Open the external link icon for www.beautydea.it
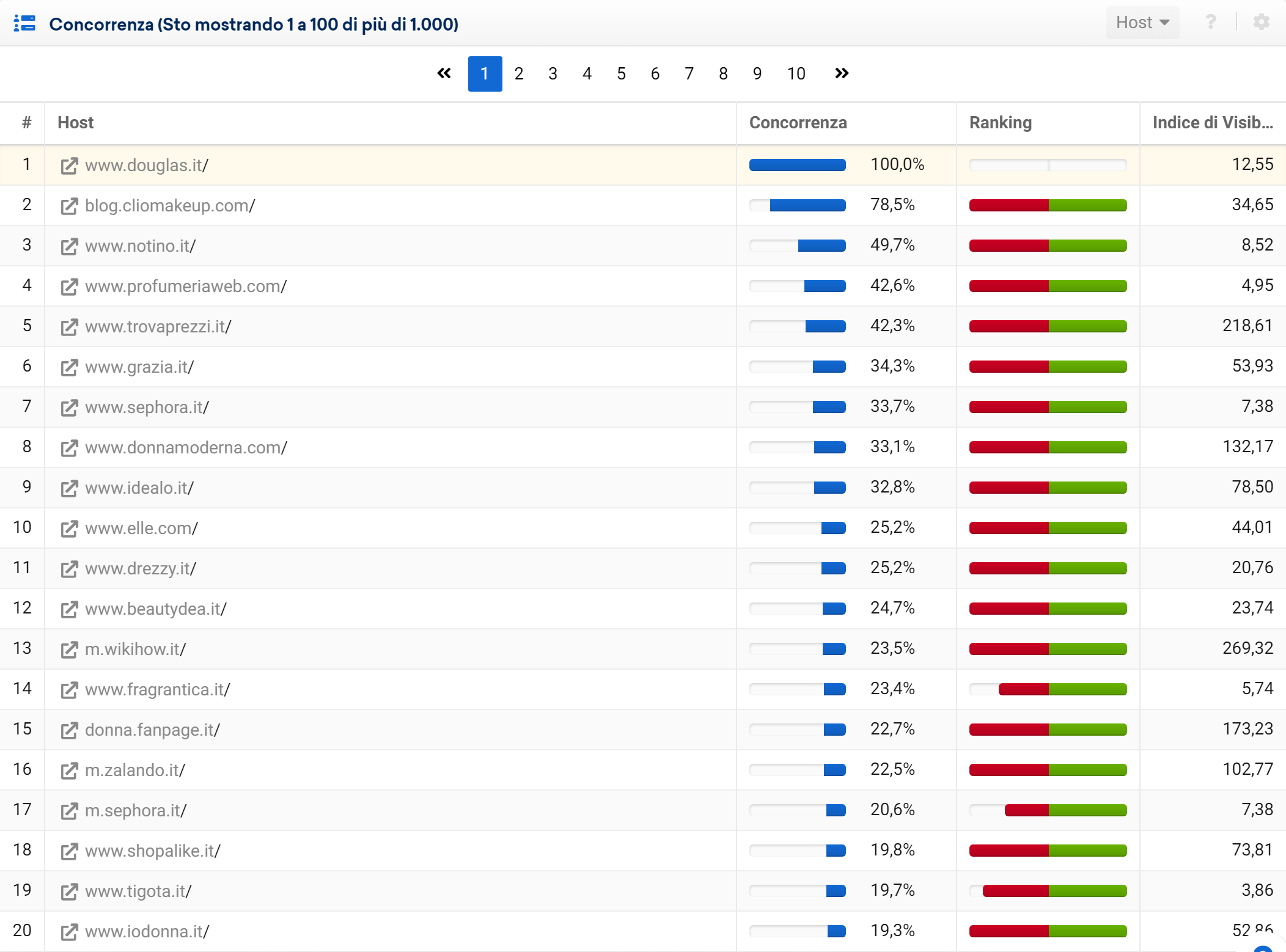Viewport: 1286px width, 952px height. (x=69, y=609)
